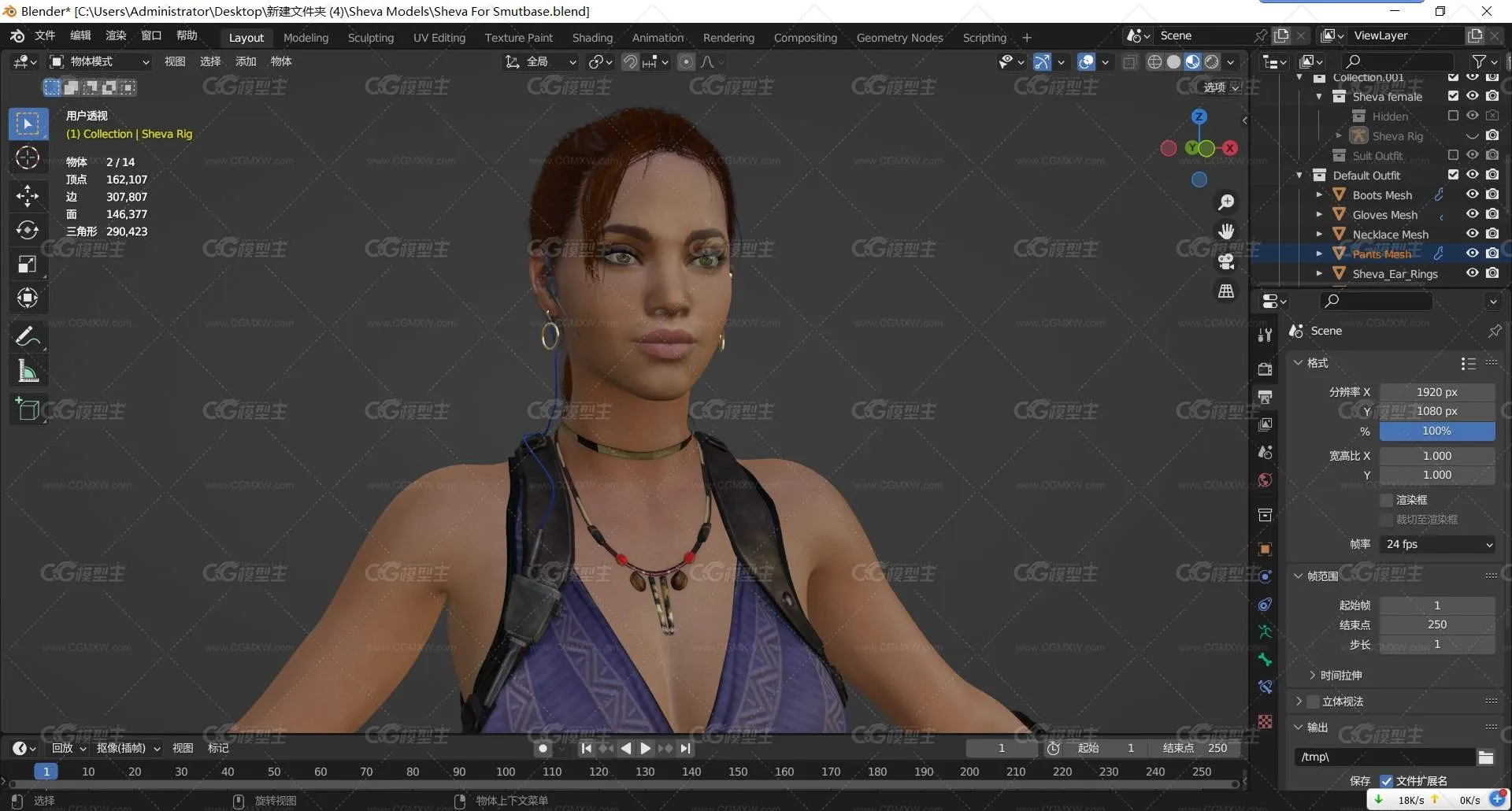Viewport: 1512px width, 811px height.
Task: Click the zoom magnifier viewport button
Action: 1226,202
